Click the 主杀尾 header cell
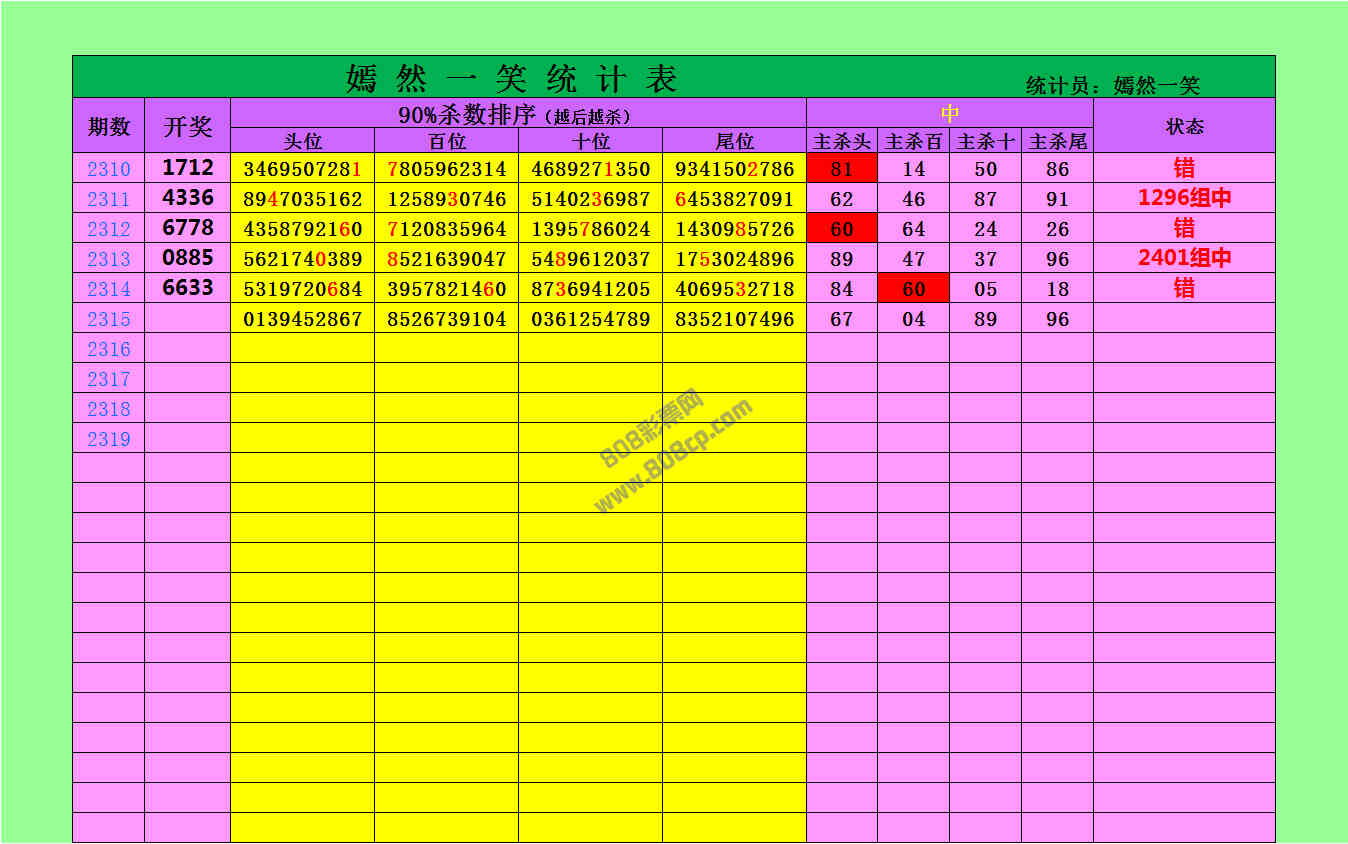 click(1057, 142)
